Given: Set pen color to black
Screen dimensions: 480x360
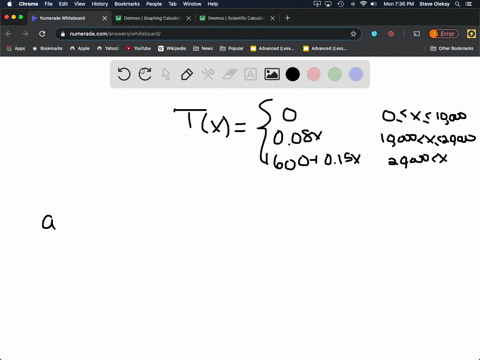Looking at the screenshot, I should pyautogui.click(x=293, y=74).
